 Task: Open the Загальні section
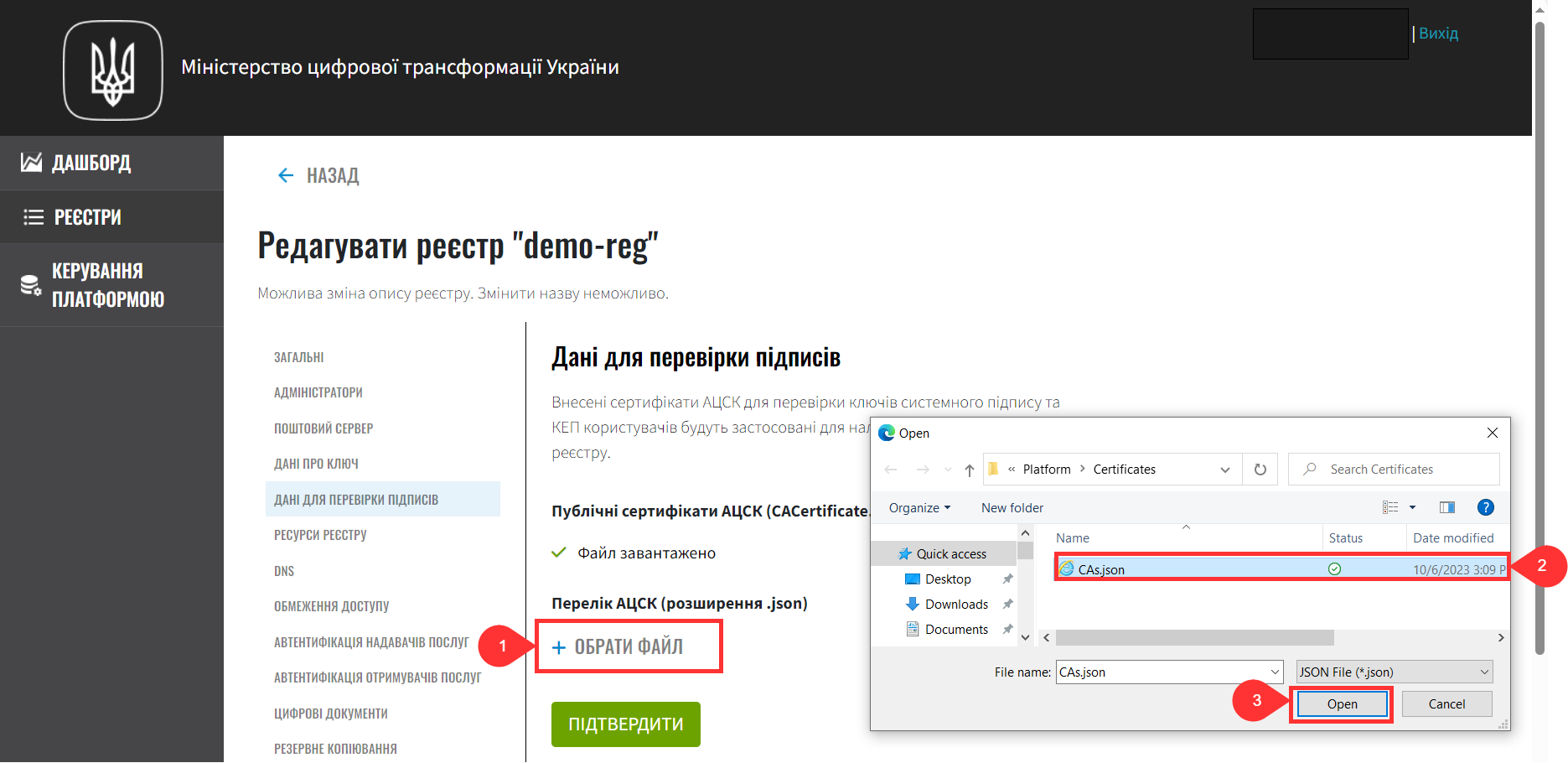point(299,357)
